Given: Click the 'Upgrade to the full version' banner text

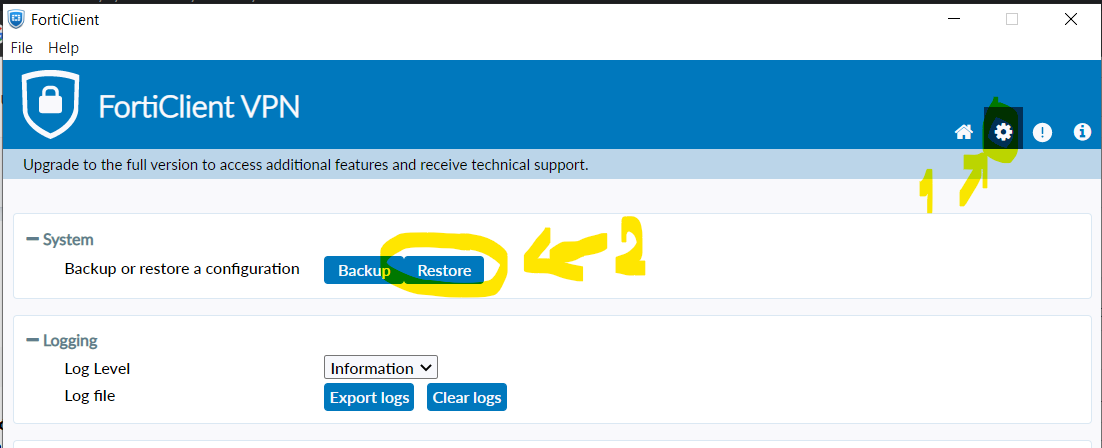Looking at the screenshot, I should pos(306,165).
